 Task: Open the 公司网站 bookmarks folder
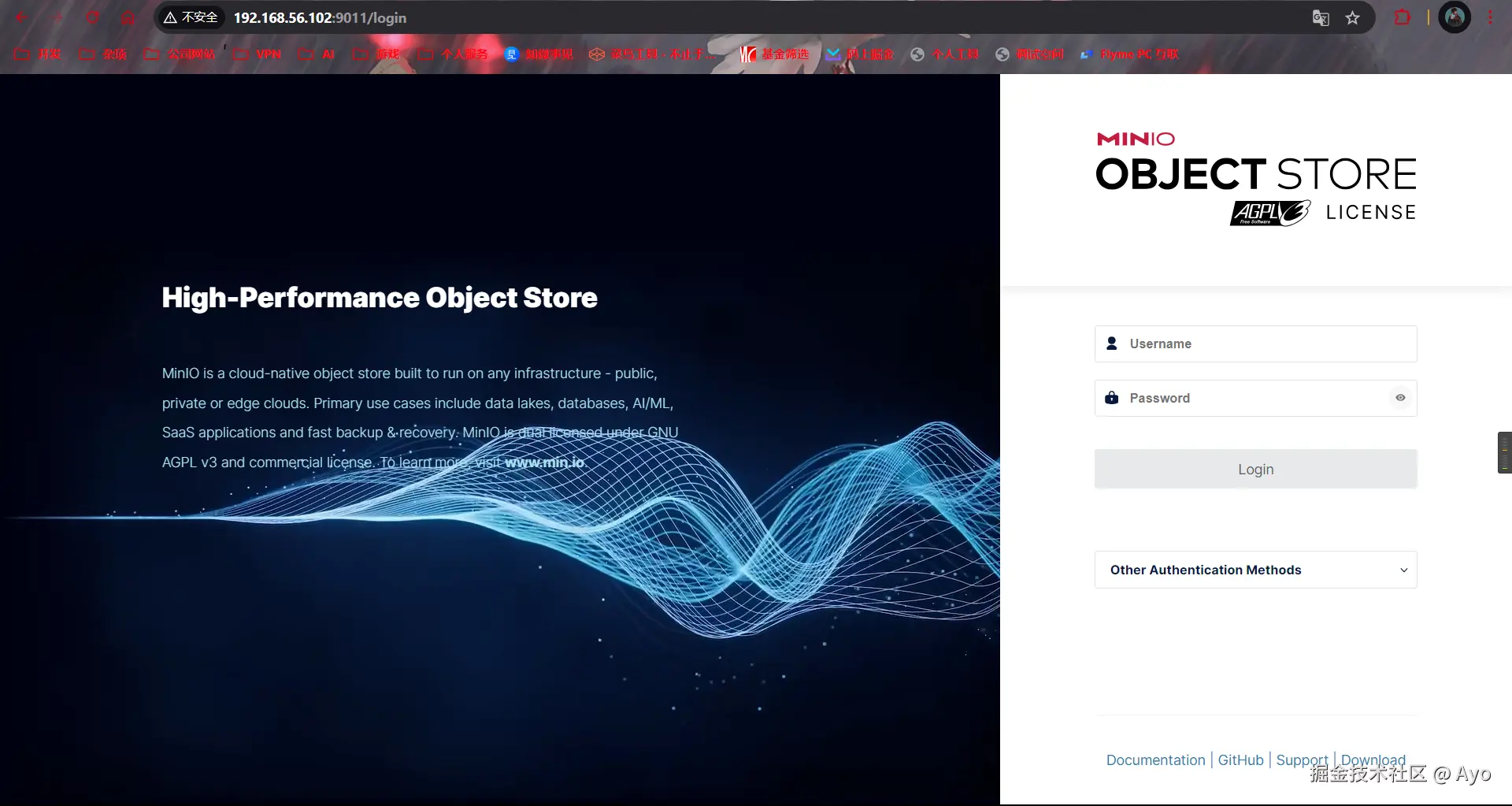pyautogui.click(x=180, y=54)
